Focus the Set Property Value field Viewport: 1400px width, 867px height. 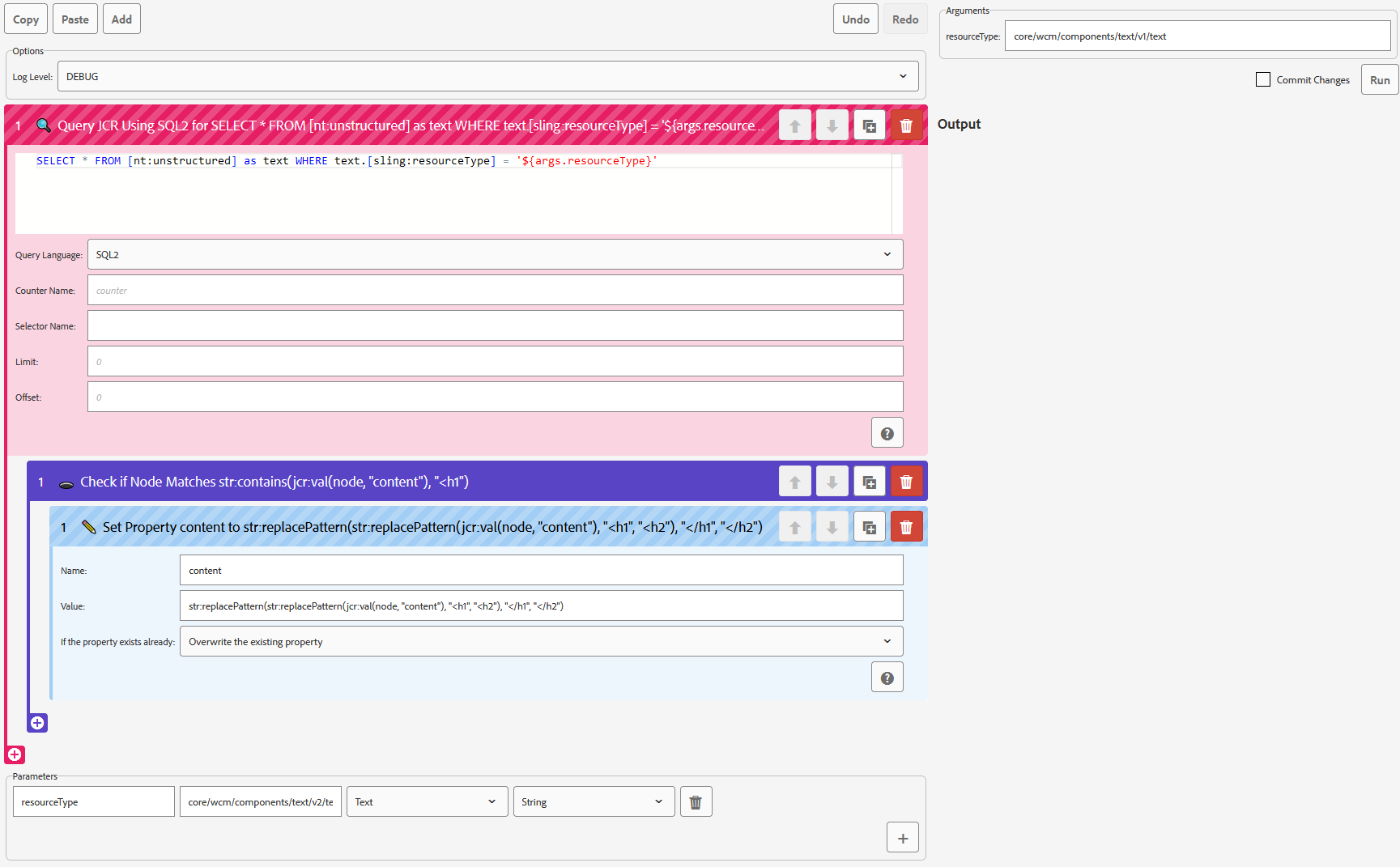click(542, 606)
